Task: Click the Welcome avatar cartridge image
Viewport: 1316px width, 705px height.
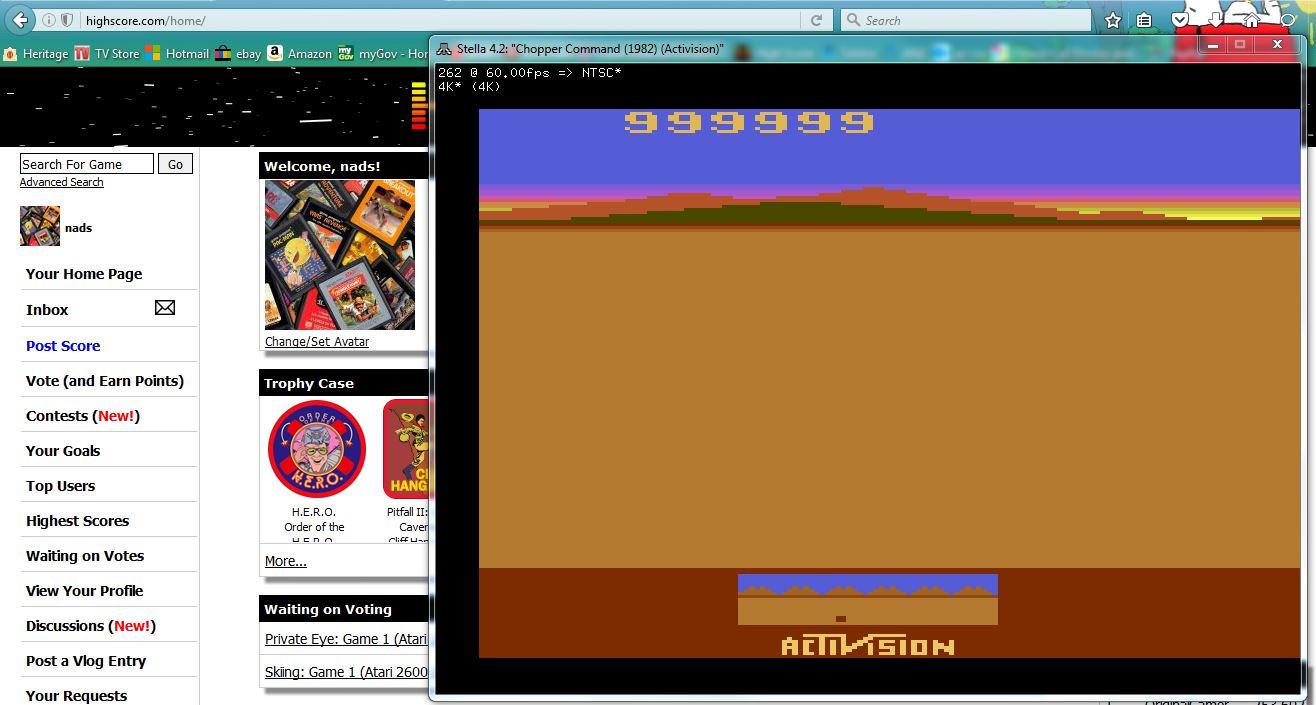Action: 340,255
